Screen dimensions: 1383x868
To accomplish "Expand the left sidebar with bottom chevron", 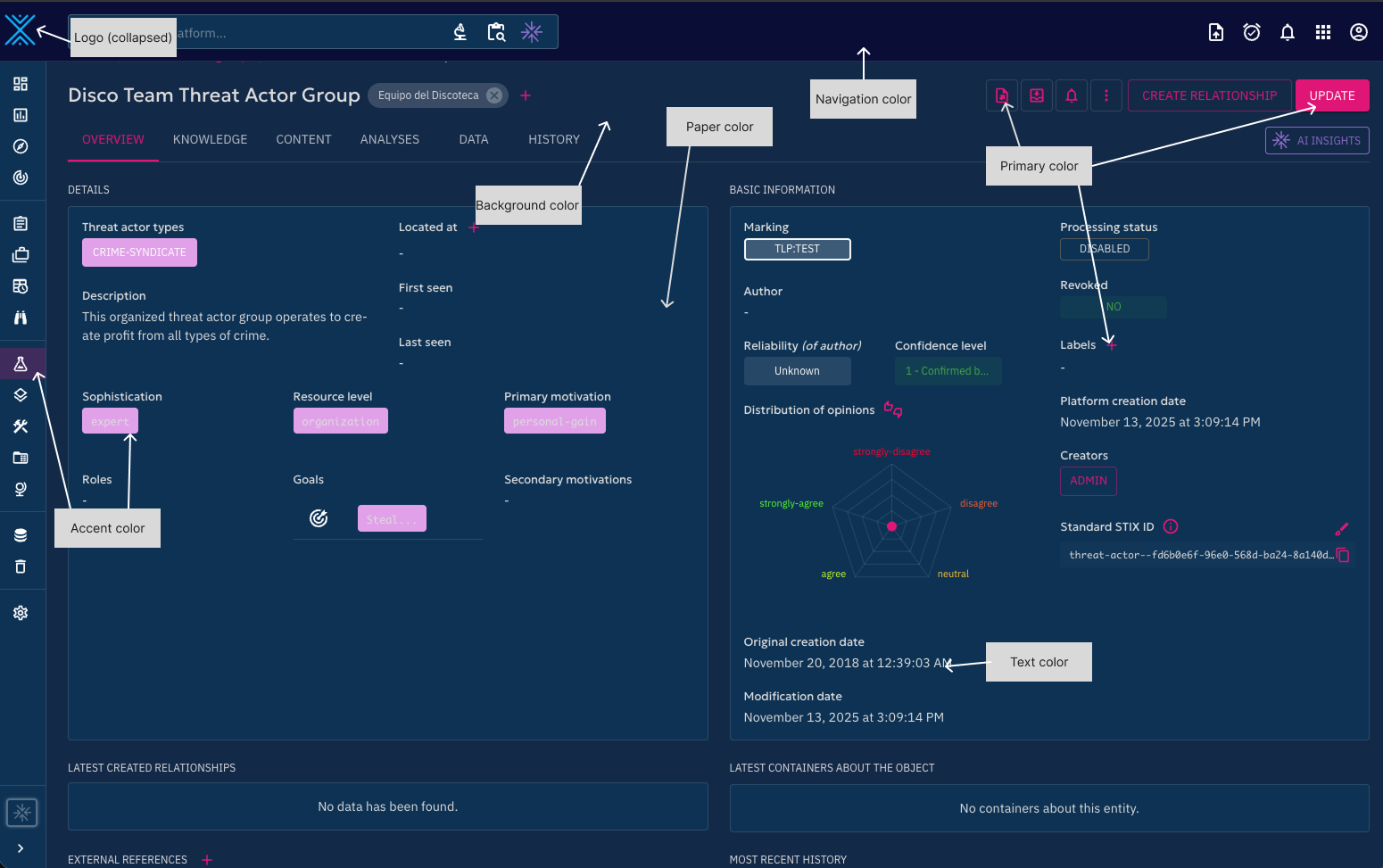I will 21,848.
